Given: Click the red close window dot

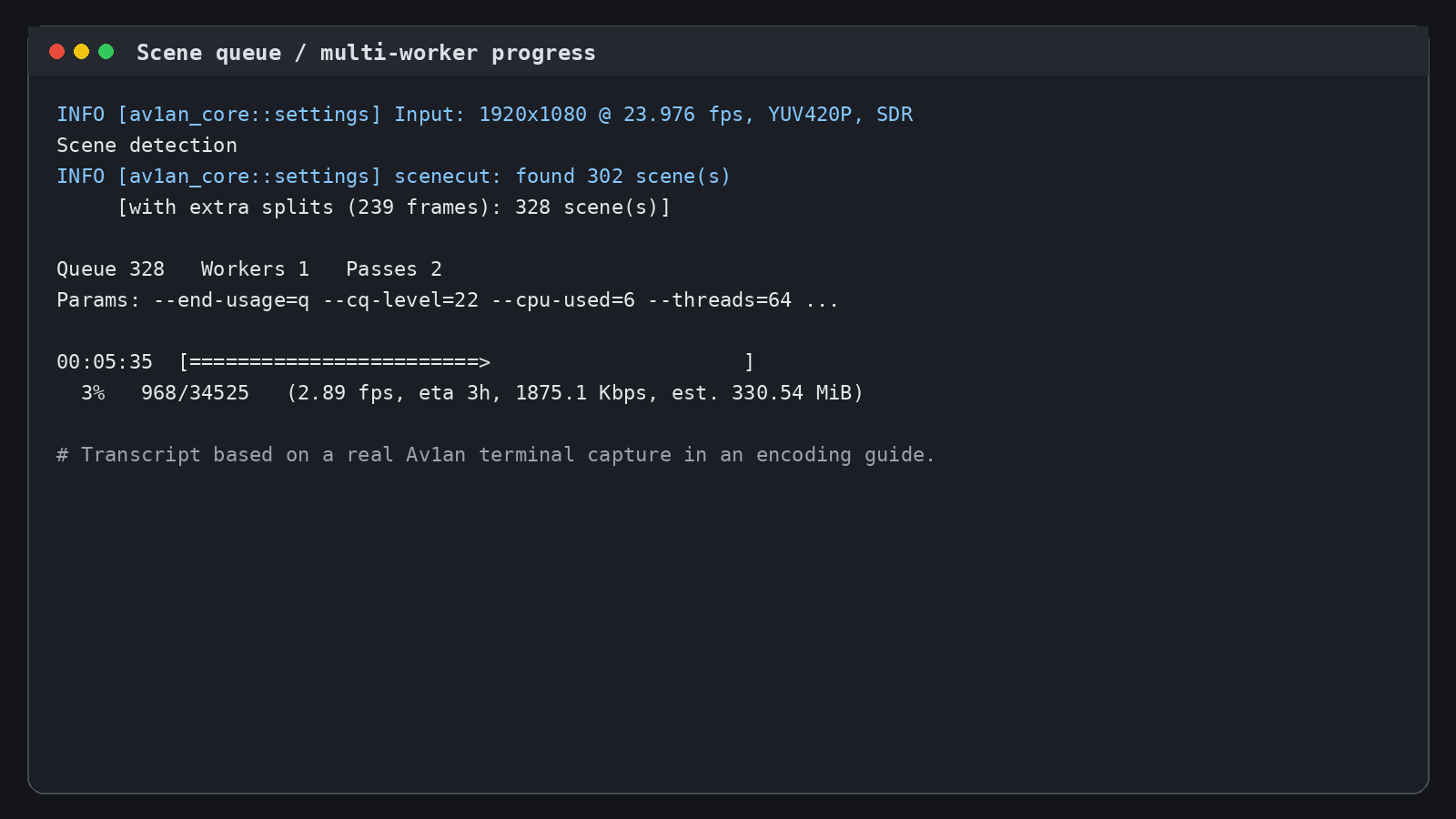Looking at the screenshot, I should (x=56, y=52).
